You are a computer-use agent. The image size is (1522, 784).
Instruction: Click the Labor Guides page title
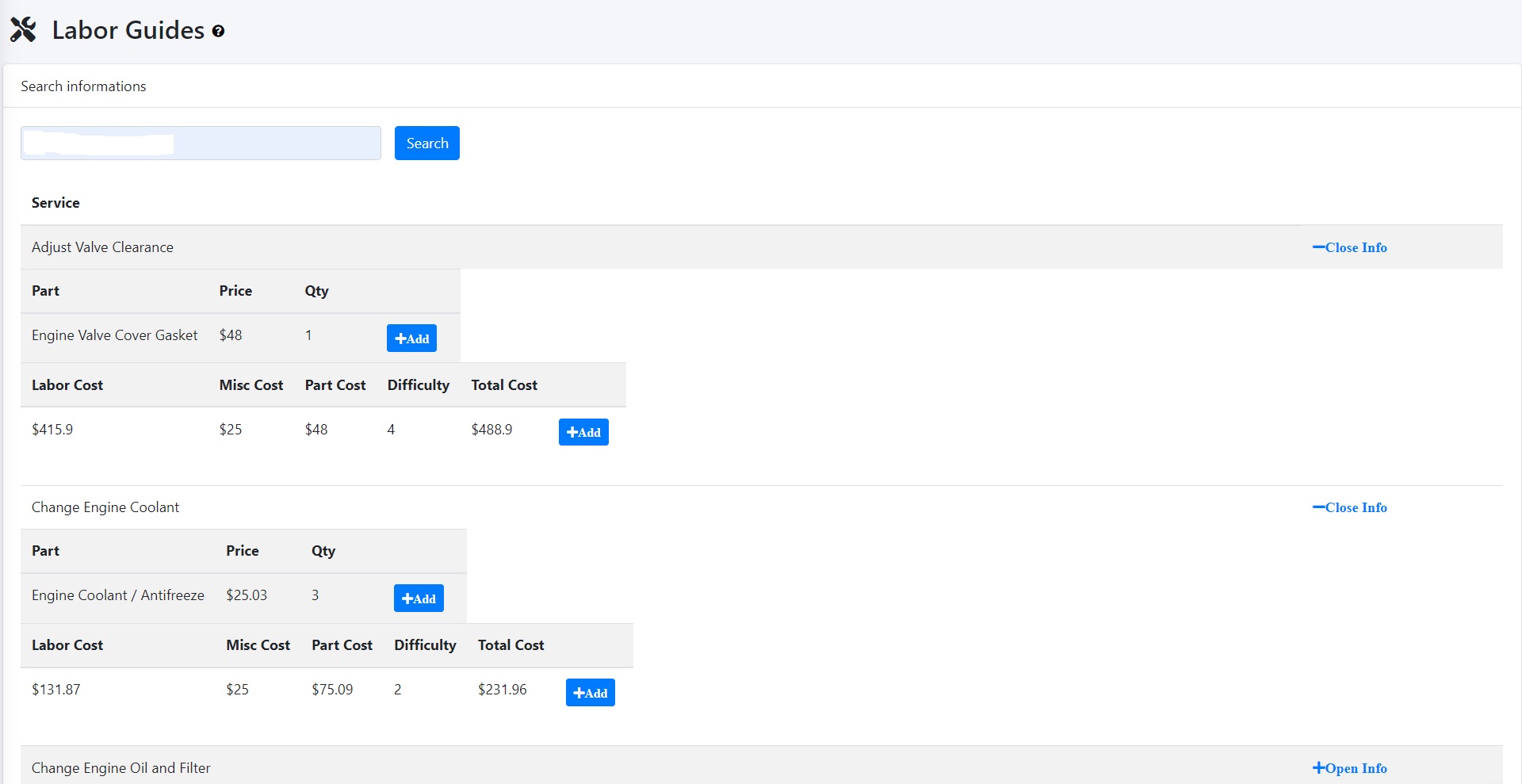pyautogui.click(x=128, y=30)
